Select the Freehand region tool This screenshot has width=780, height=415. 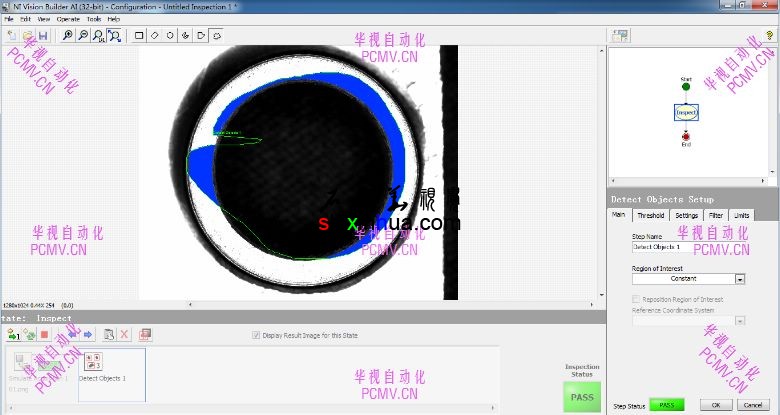[217, 36]
